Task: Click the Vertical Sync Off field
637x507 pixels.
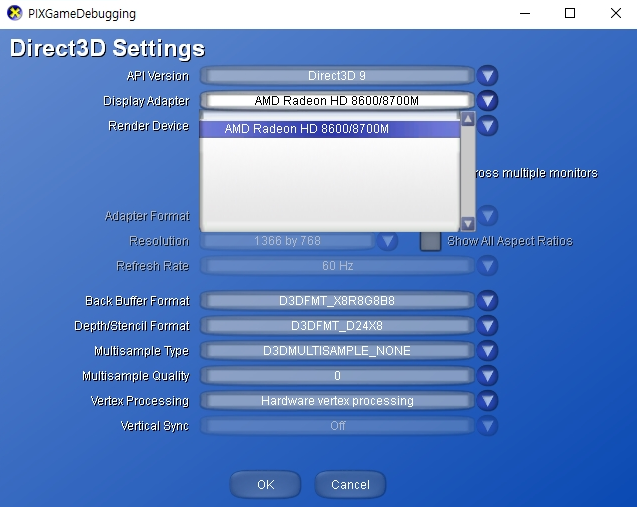Action: (x=337, y=426)
